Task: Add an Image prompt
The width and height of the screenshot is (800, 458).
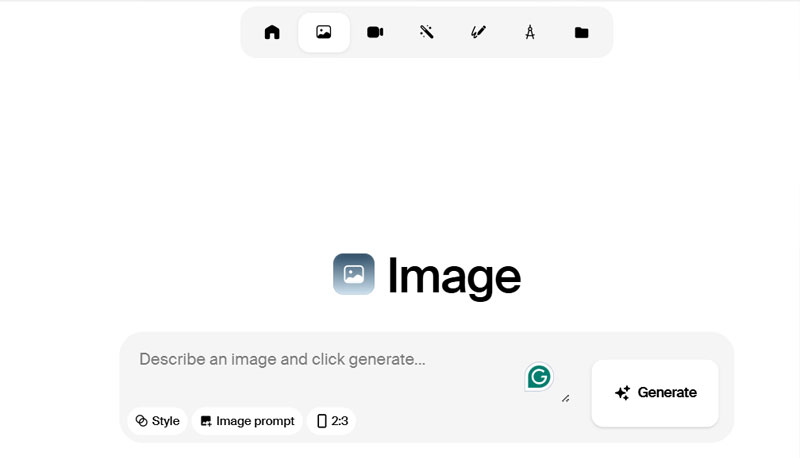Action: pos(247,421)
